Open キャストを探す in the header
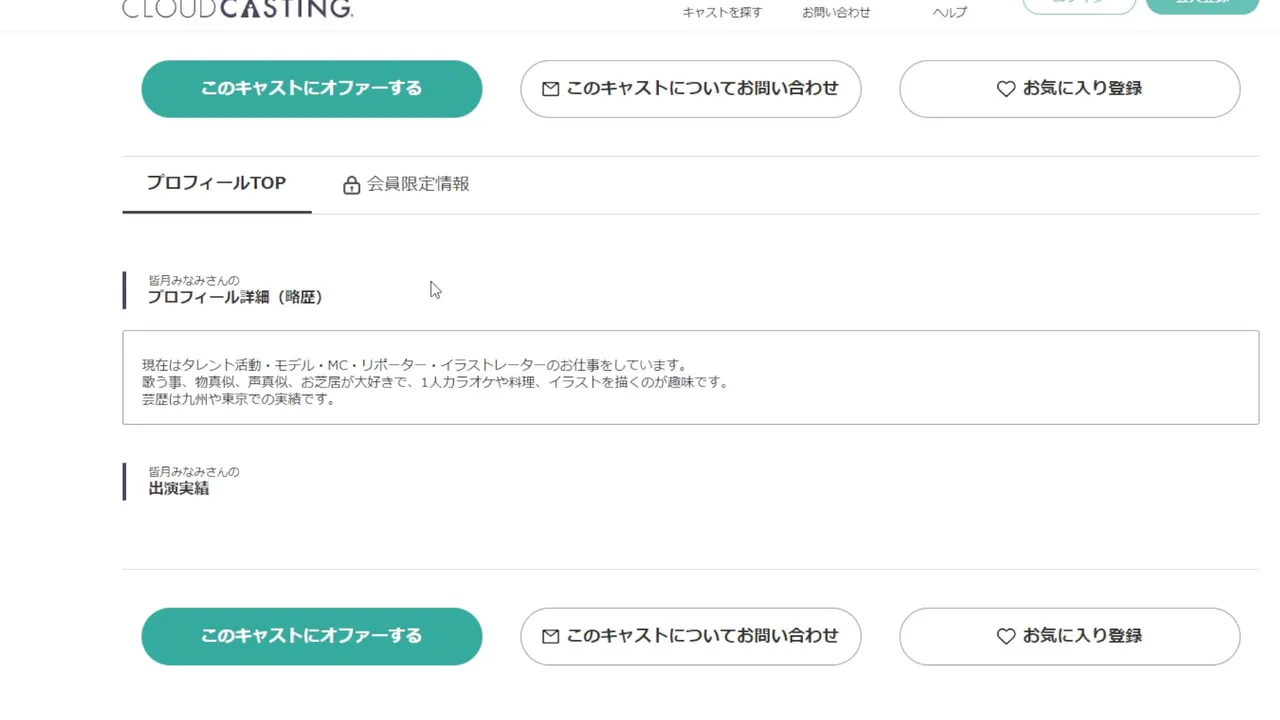 pos(722,12)
